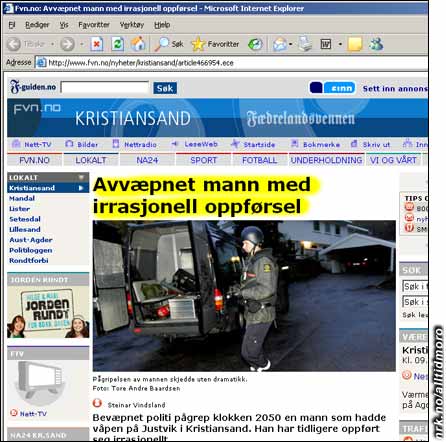Click the F-guiden search input field
Viewport: 446px width, 442px height.
(x=105, y=88)
